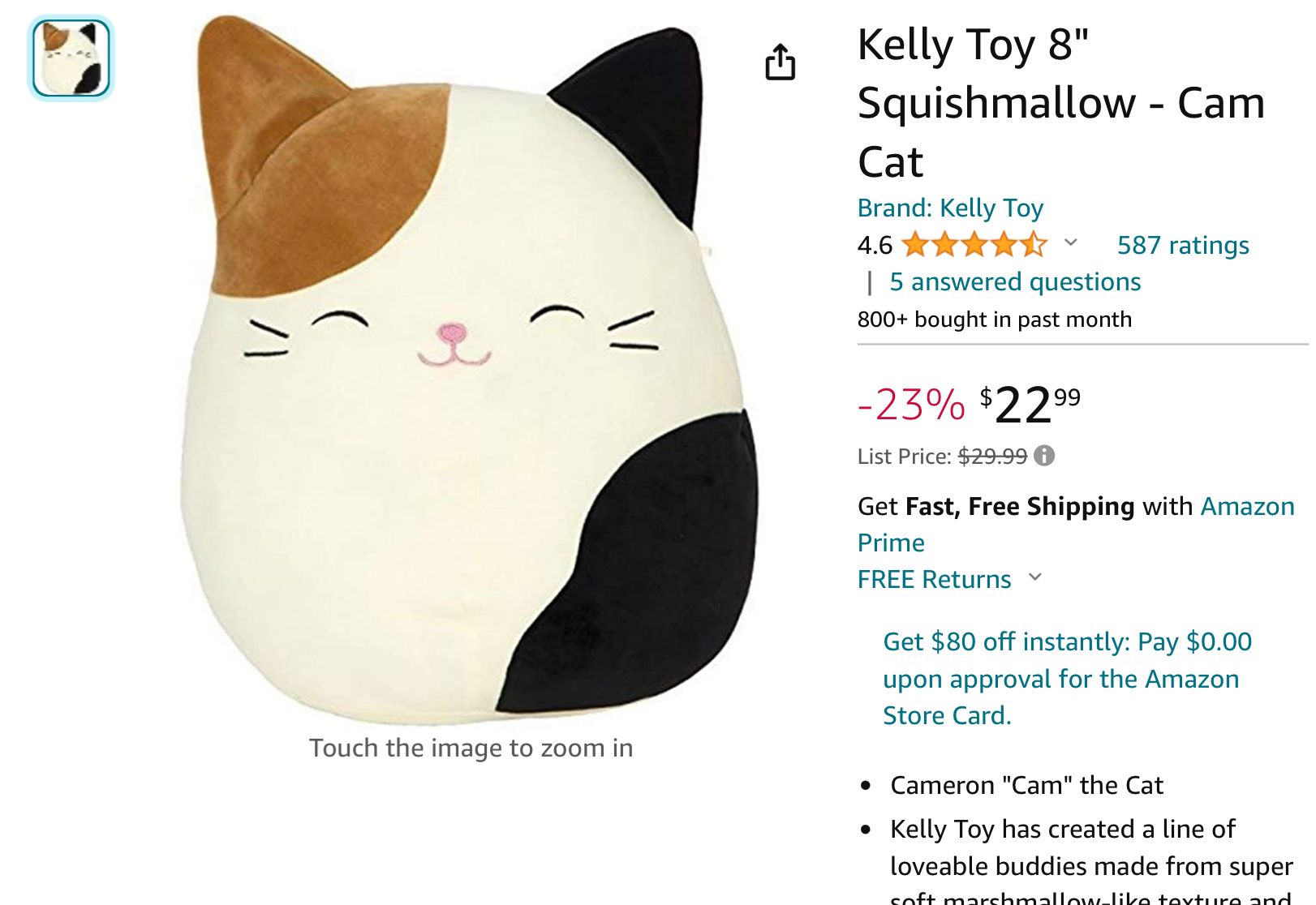Click the info icon beside the List Price
Screen dimensions: 1316x905
pyautogui.click(x=1046, y=457)
